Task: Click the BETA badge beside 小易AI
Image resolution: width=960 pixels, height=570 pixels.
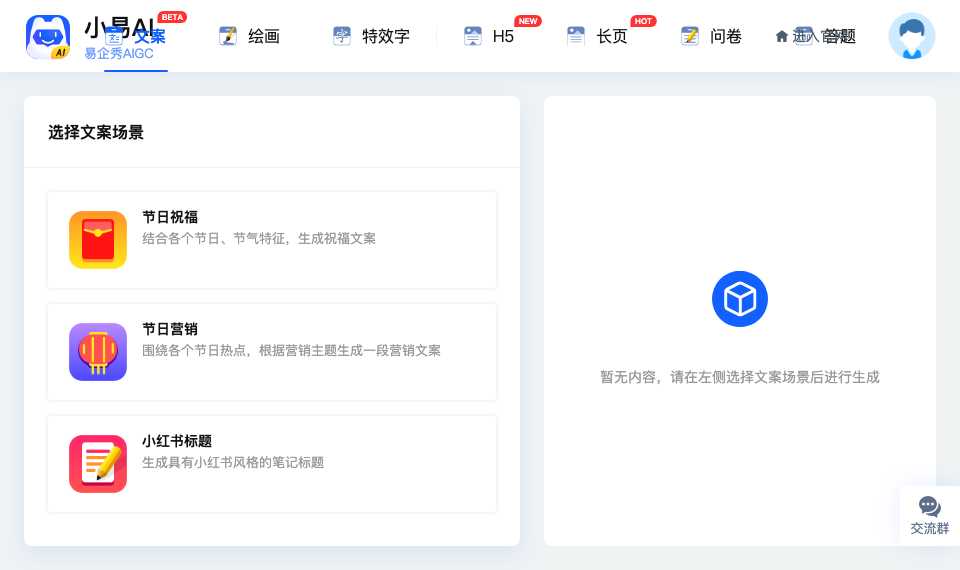Action: tap(172, 17)
